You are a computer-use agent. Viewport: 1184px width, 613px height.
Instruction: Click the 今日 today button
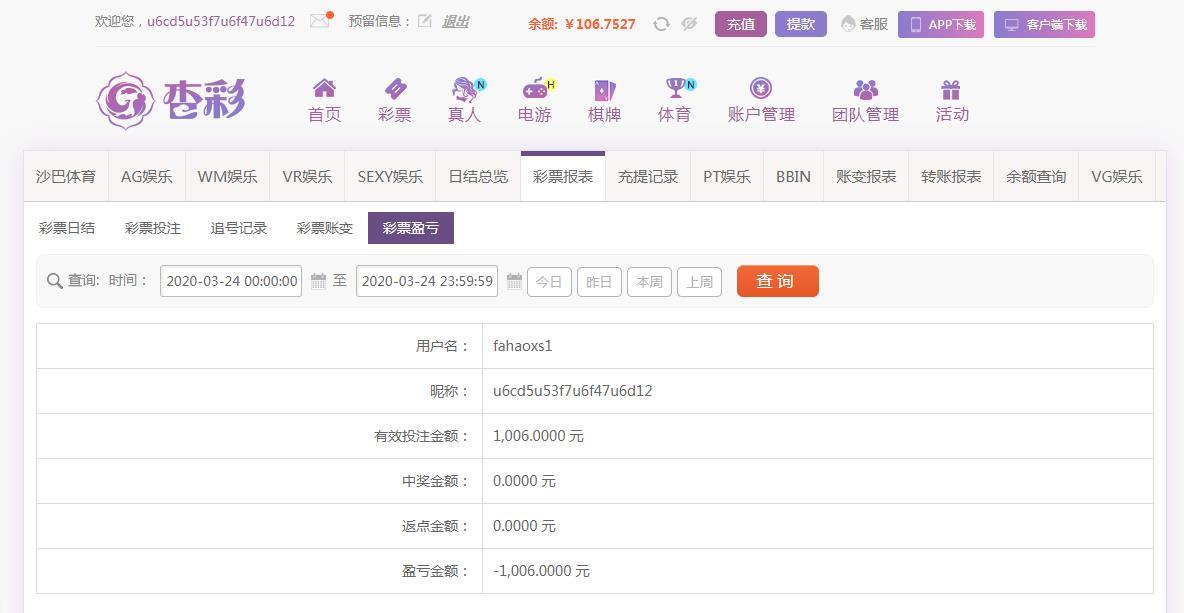pyautogui.click(x=549, y=282)
